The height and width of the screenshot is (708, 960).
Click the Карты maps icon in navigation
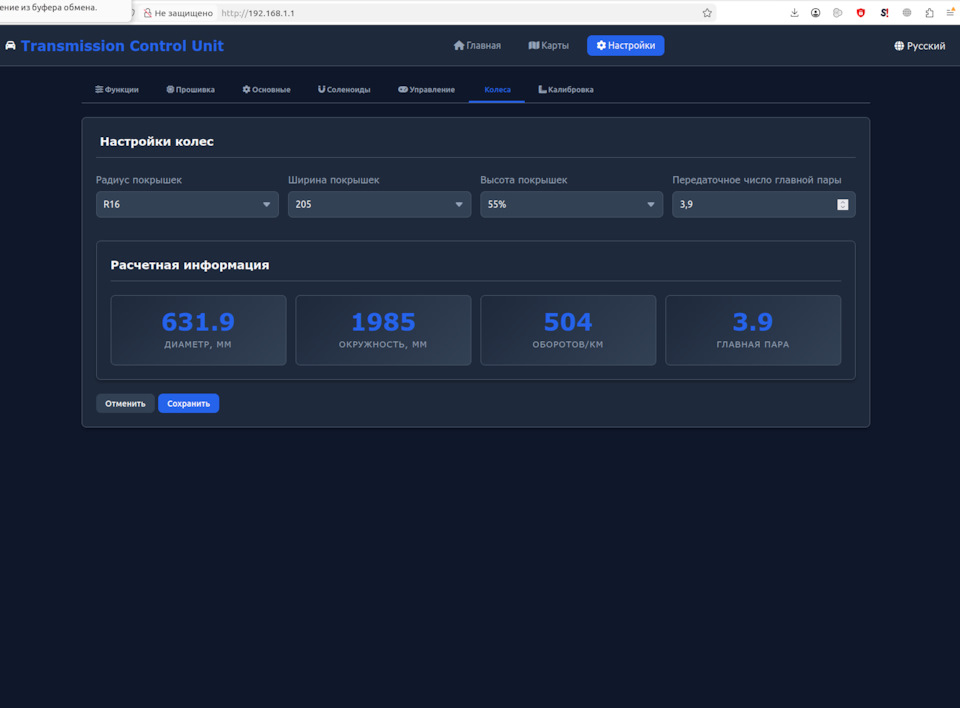[x=531, y=45]
